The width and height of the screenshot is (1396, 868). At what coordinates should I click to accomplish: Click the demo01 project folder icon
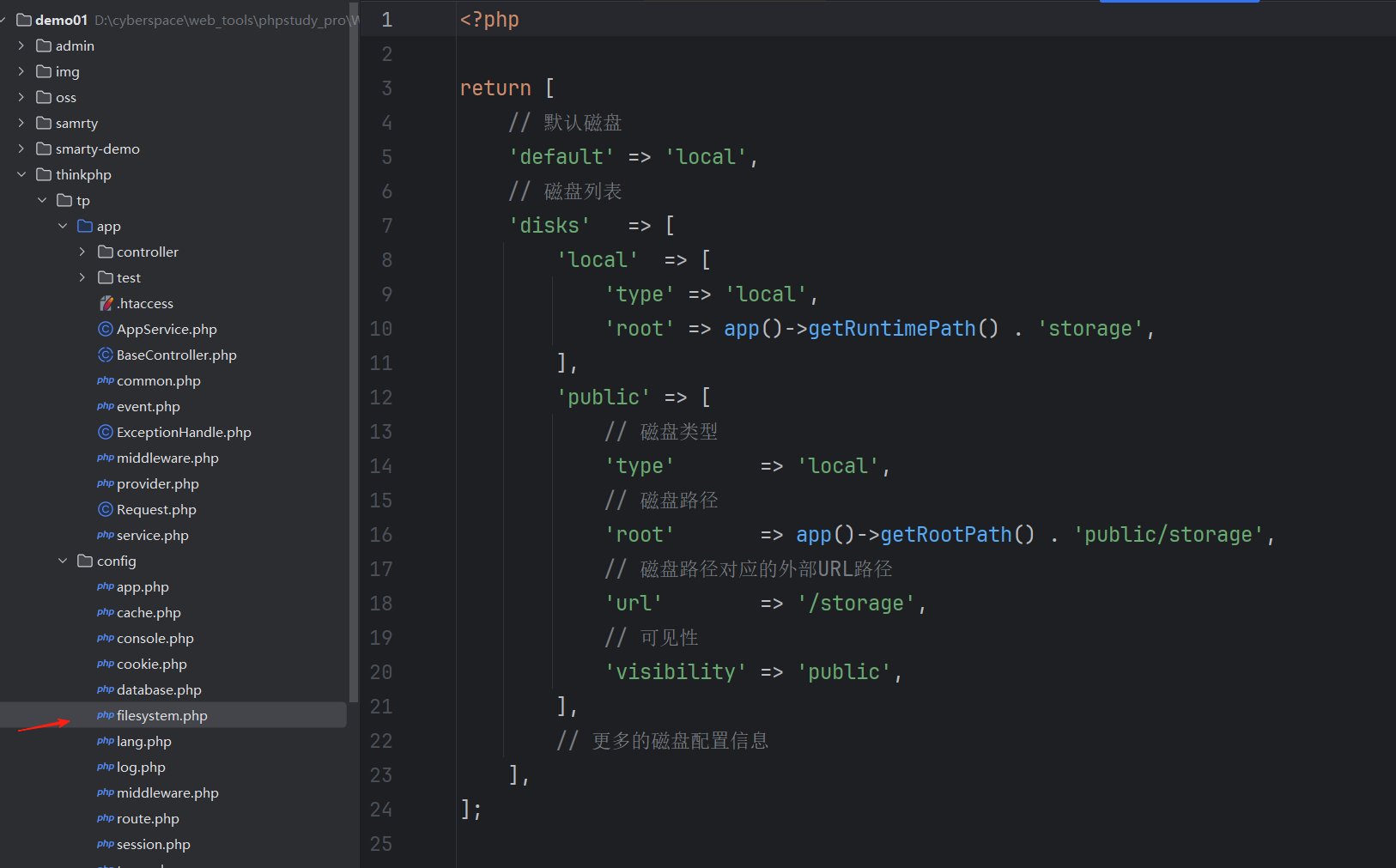coord(24,20)
